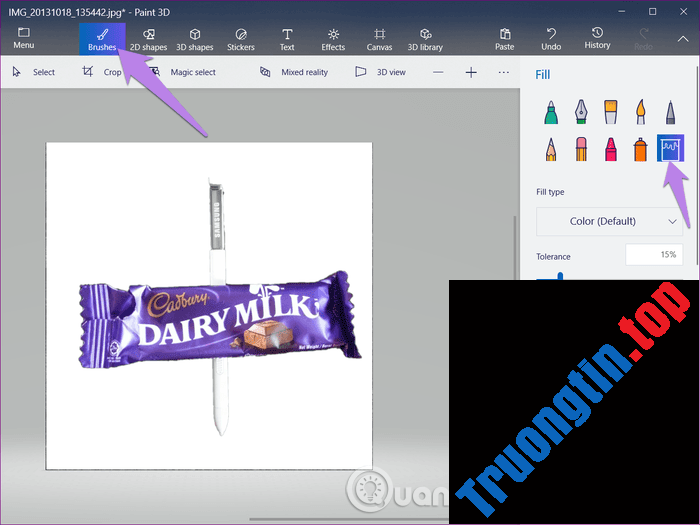Viewport: 700px width, 525px height.
Task: Select the orange Spray can brush
Action: (x=641, y=149)
